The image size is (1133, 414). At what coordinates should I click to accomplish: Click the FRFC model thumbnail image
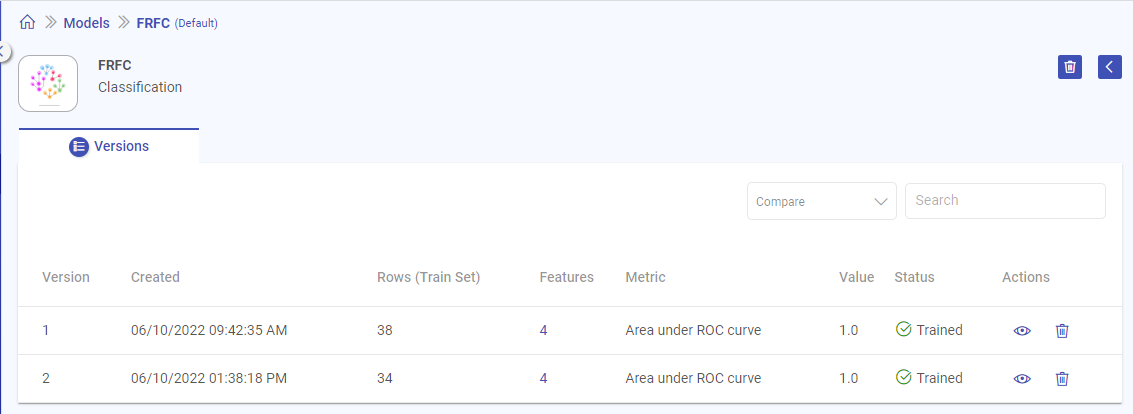(48, 83)
